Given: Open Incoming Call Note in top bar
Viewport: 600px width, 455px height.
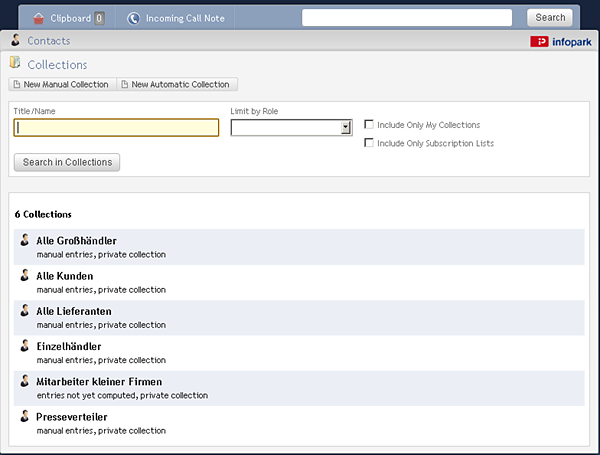Looking at the screenshot, I should (x=175, y=18).
